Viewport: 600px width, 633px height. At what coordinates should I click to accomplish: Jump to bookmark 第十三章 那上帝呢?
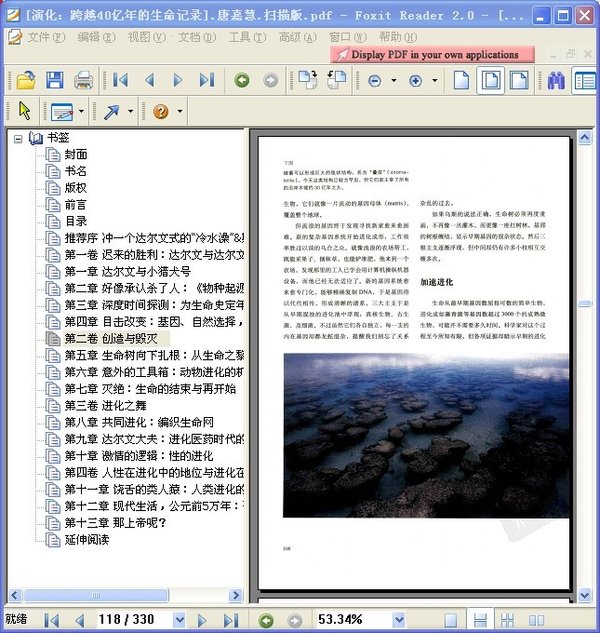pos(115,523)
